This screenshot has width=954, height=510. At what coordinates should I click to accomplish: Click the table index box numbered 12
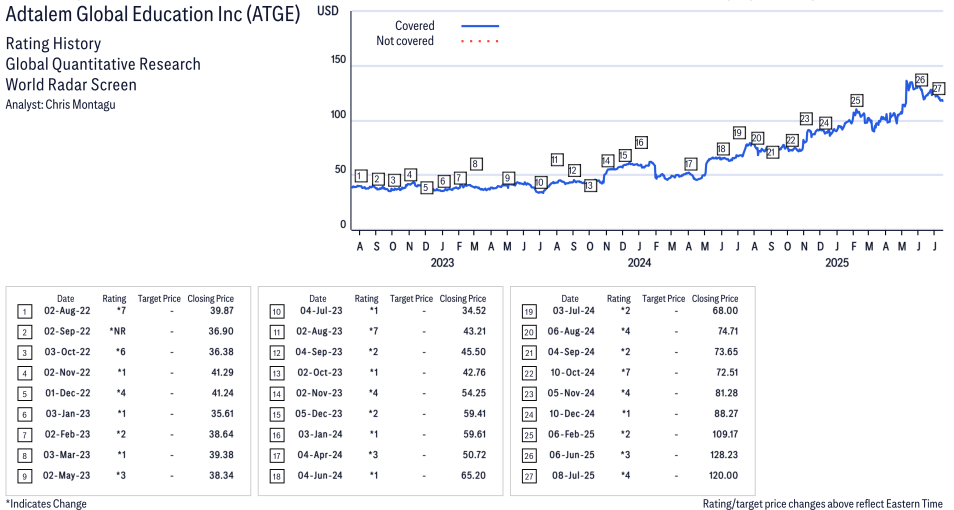tap(277, 353)
